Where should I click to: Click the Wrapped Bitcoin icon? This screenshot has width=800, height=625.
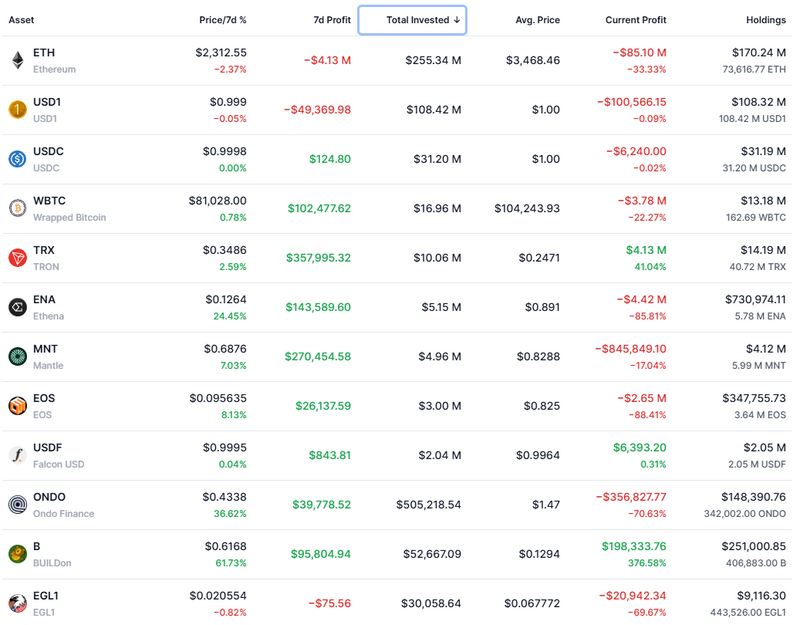[18, 208]
